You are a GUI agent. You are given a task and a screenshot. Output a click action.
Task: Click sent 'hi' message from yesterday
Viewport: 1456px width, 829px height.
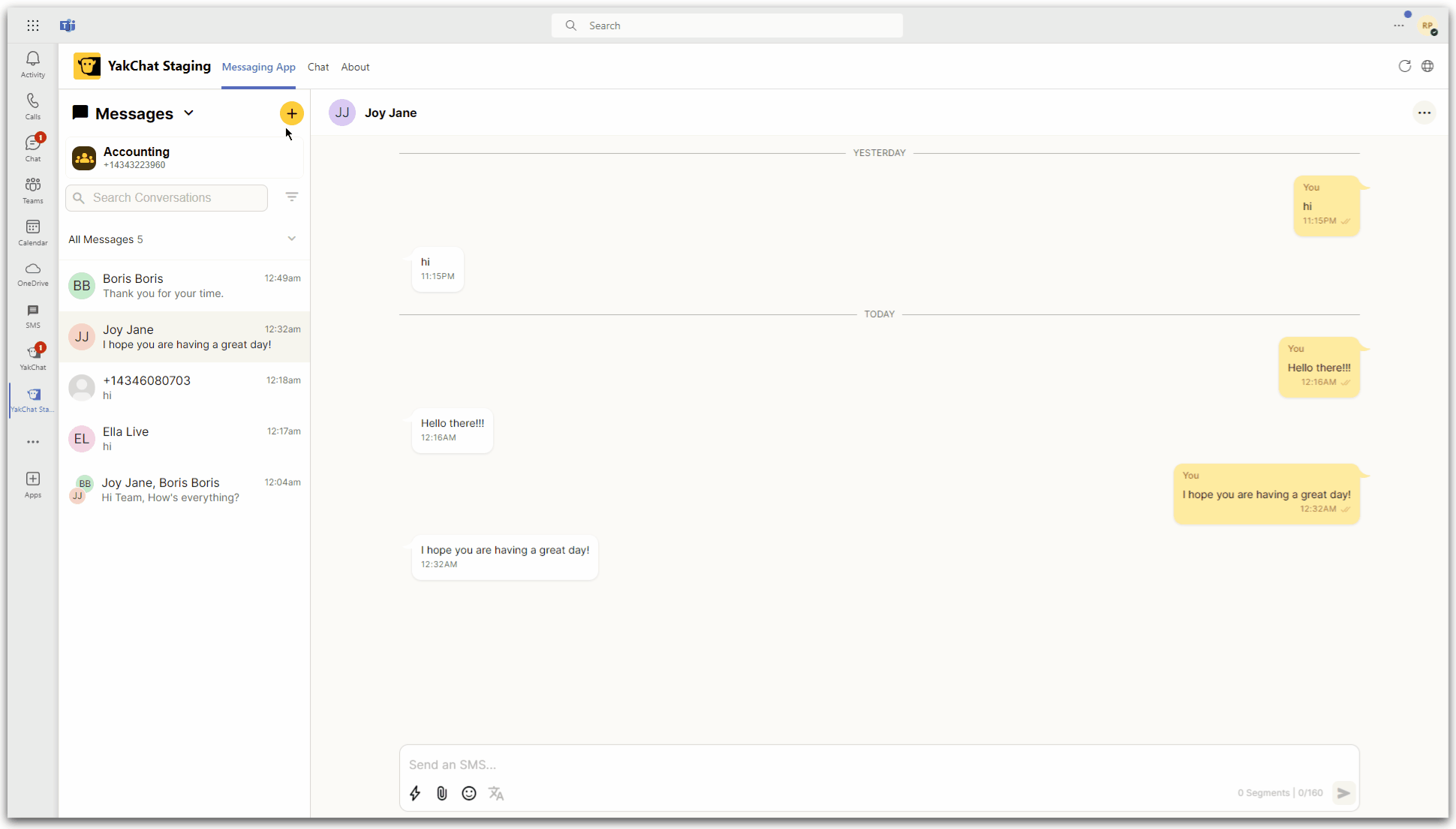(1326, 206)
